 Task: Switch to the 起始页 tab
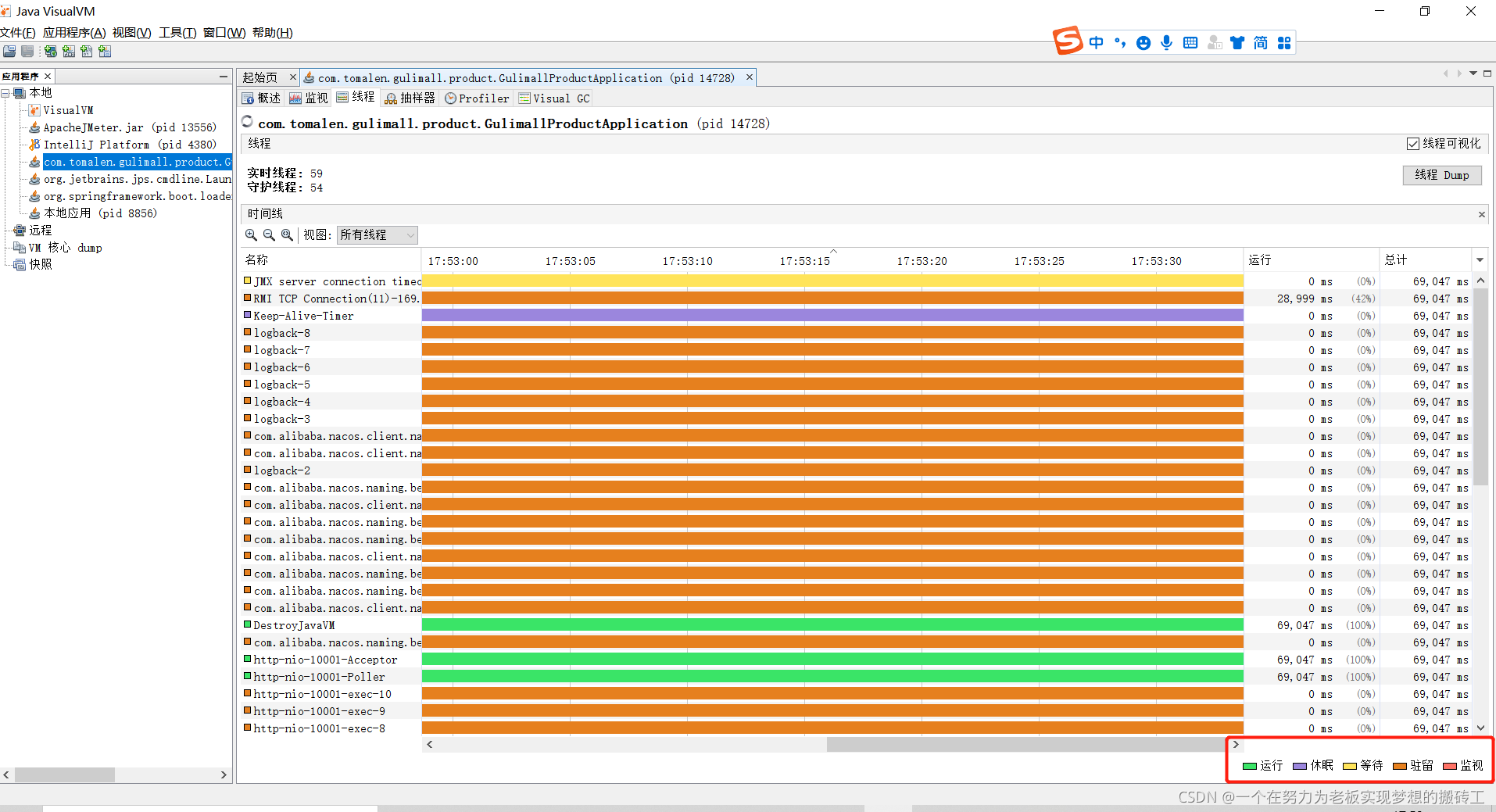[260, 77]
